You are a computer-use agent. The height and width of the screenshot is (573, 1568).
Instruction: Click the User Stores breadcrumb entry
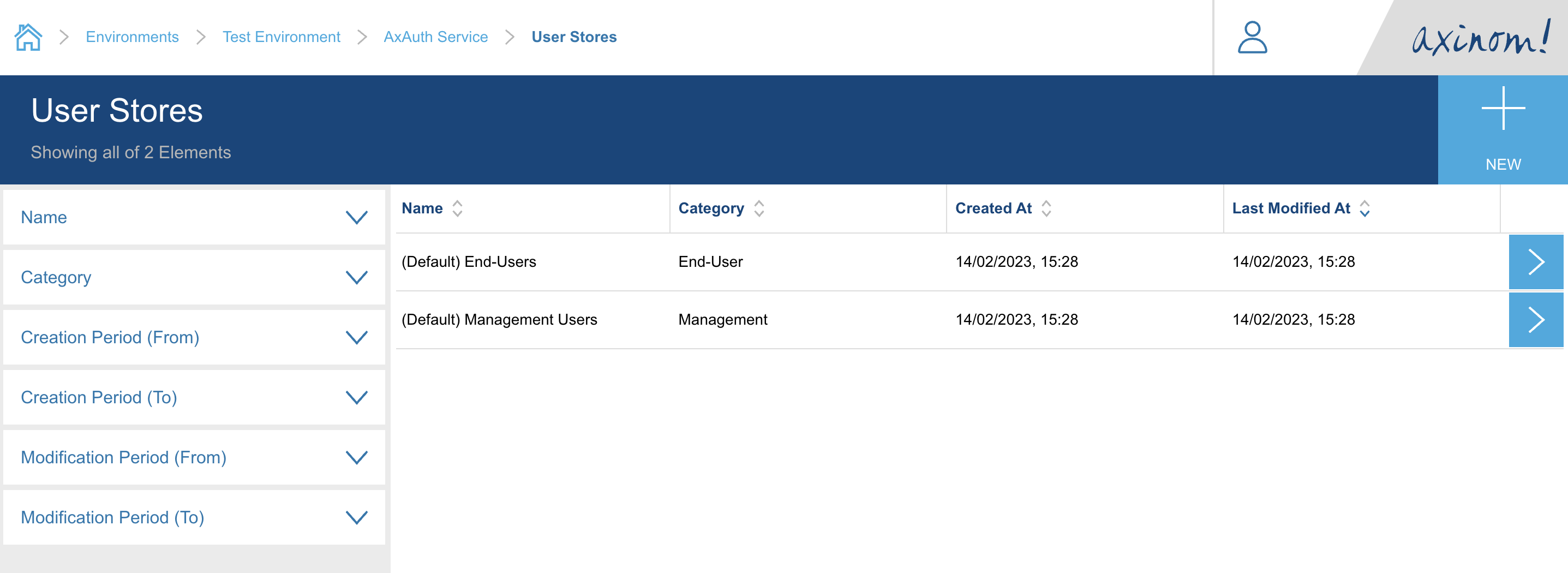point(574,37)
